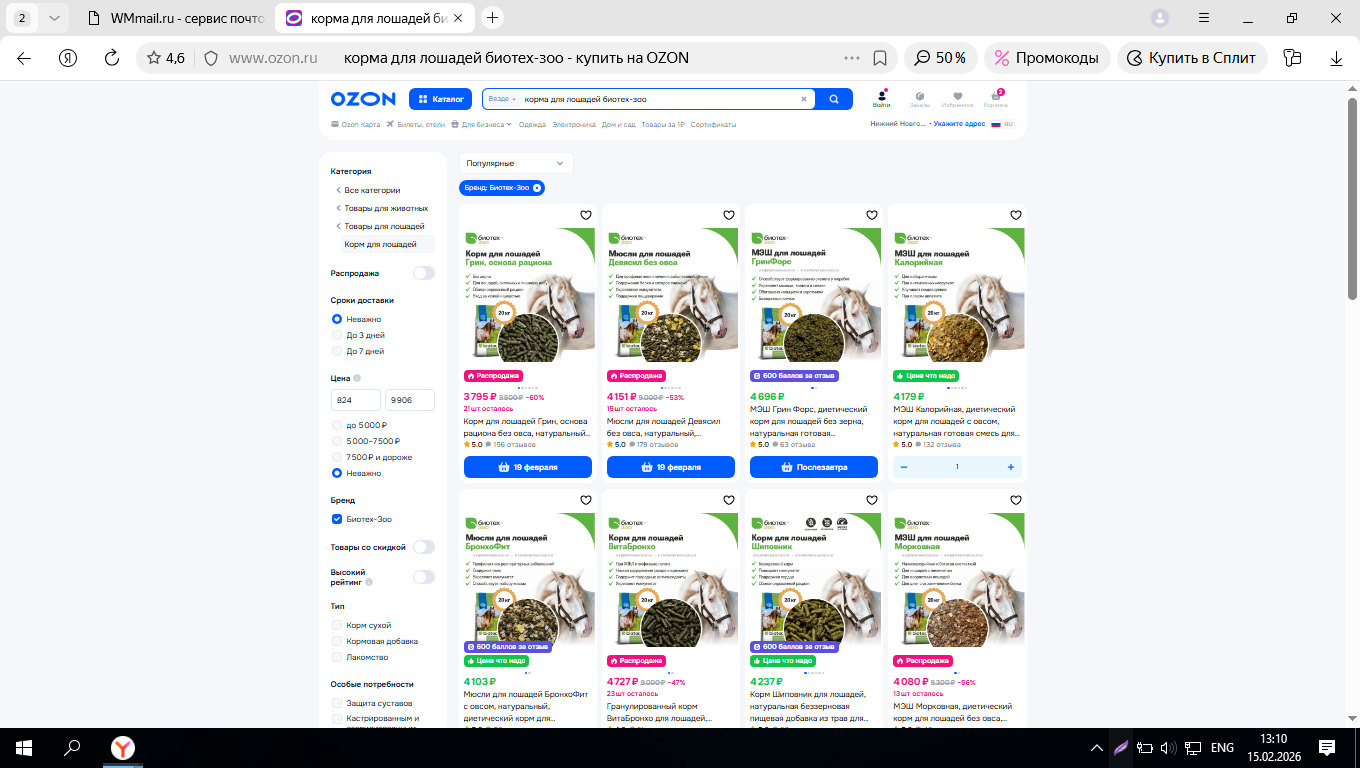Favorite the ВитаБронхо product
The image size is (1360, 768).
tap(729, 500)
